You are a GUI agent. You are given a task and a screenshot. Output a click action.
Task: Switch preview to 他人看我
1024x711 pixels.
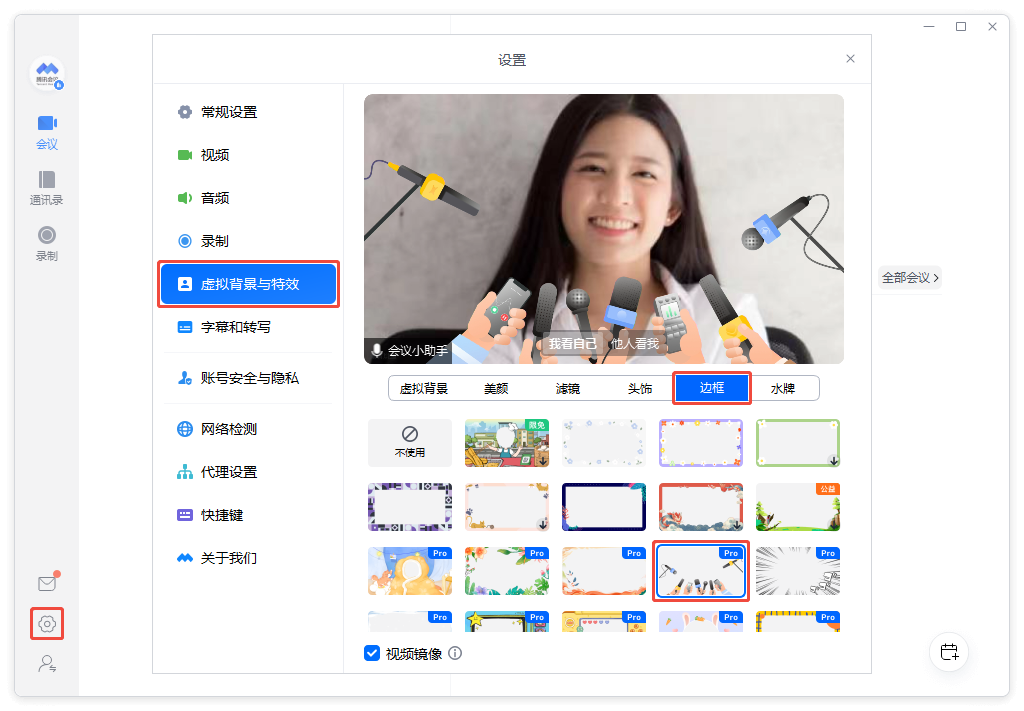coord(635,344)
